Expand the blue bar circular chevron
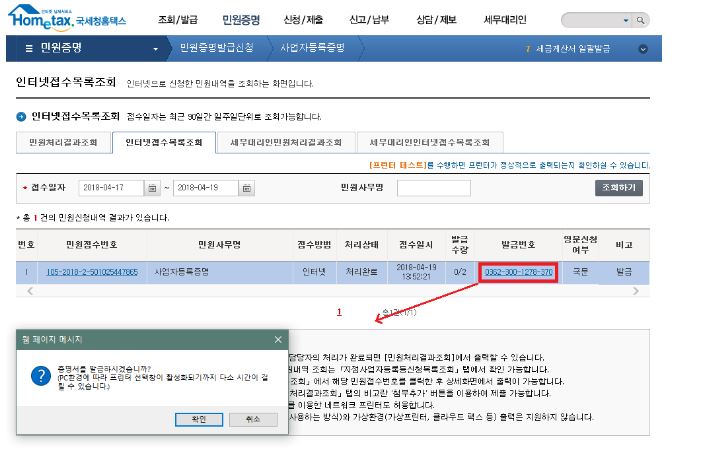The height and width of the screenshot is (463, 704). pyautogui.click(x=643, y=49)
